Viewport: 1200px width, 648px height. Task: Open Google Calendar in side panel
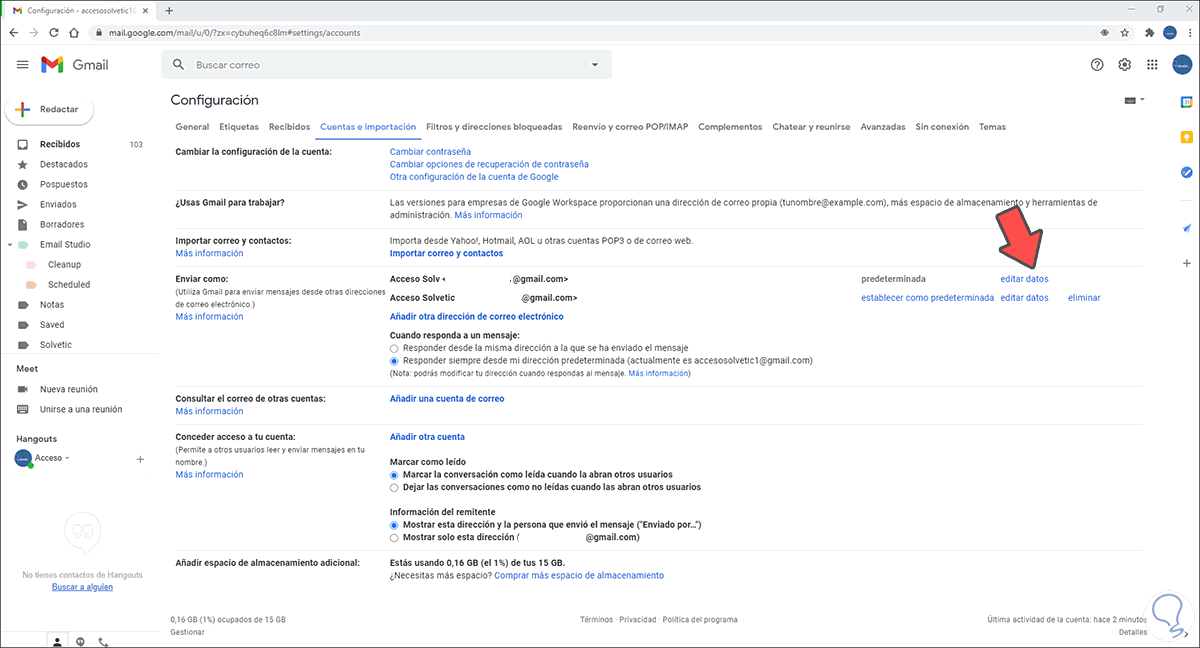1186,102
